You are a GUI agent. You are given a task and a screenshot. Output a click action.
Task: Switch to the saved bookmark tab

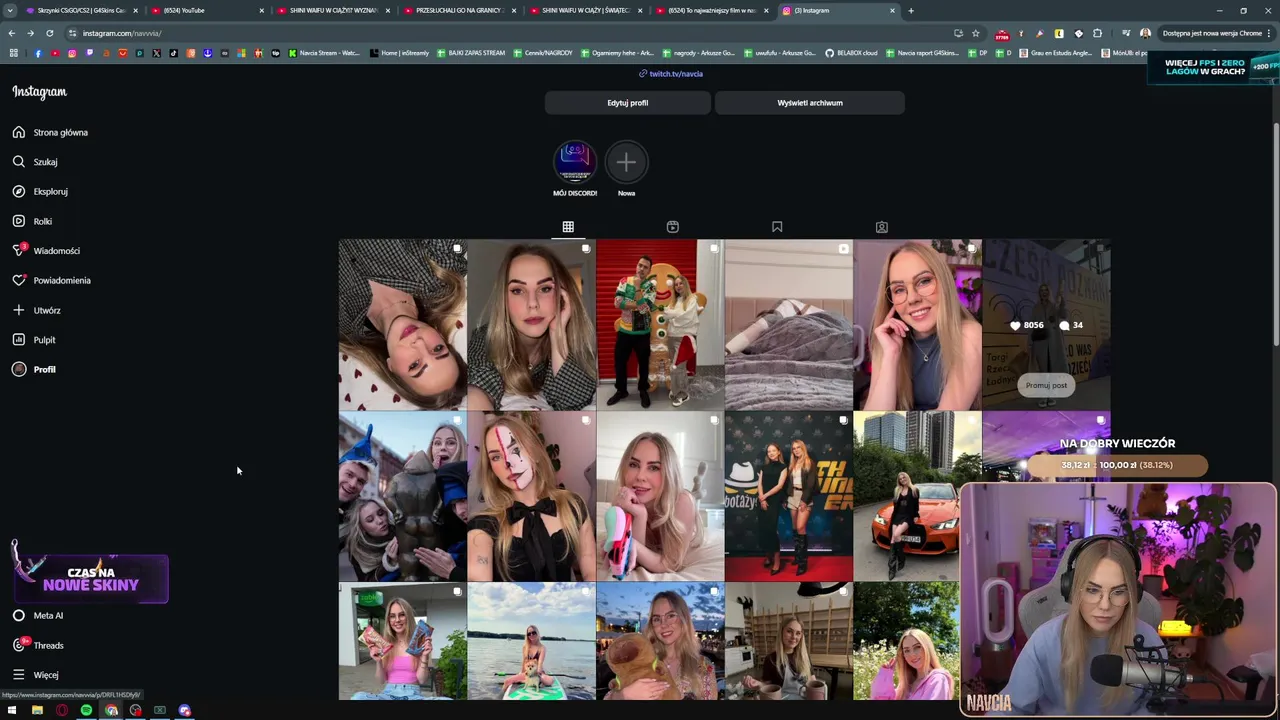click(x=777, y=227)
